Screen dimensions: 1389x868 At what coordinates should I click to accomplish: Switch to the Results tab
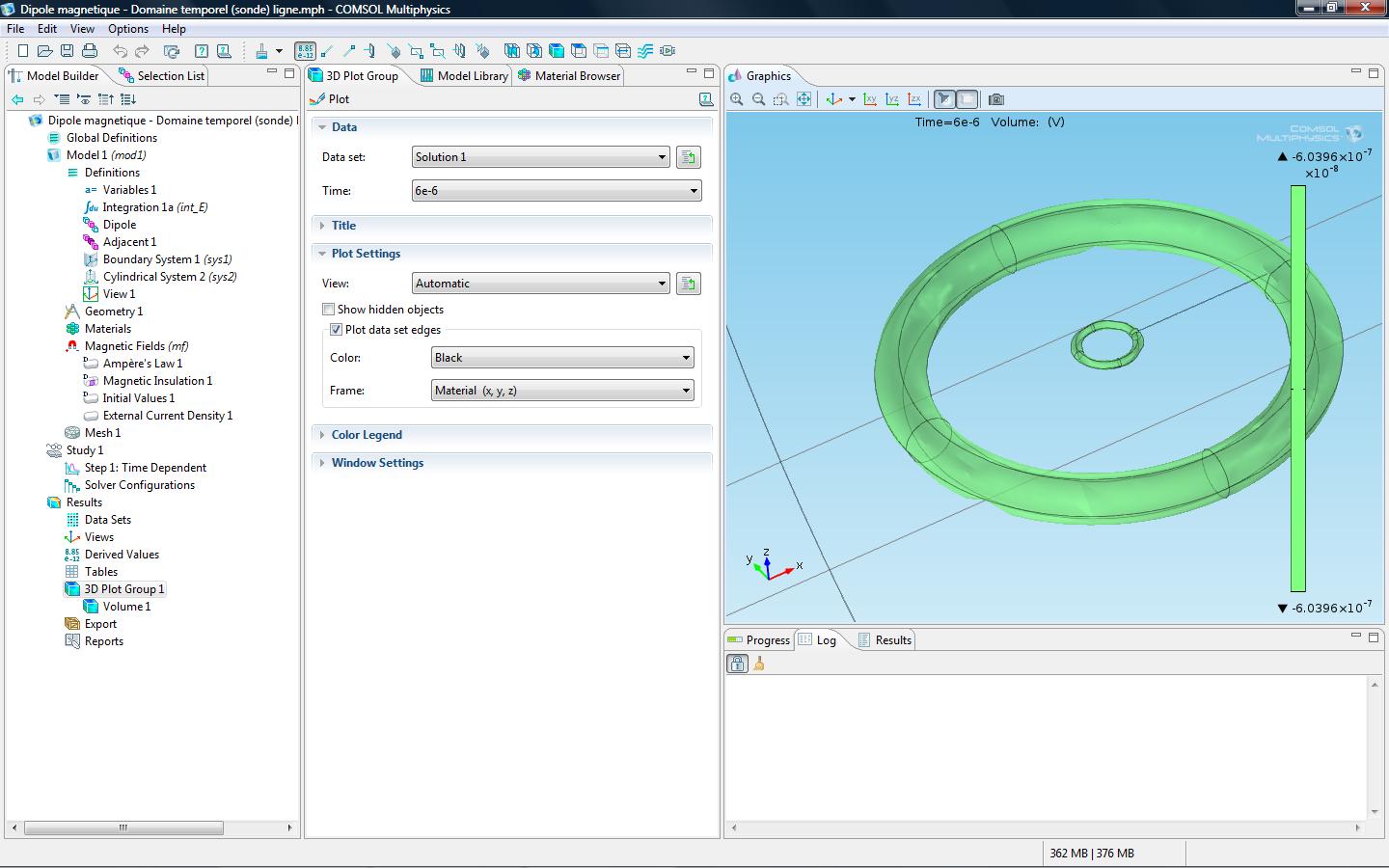pyautogui.click(x=885, y=640)
